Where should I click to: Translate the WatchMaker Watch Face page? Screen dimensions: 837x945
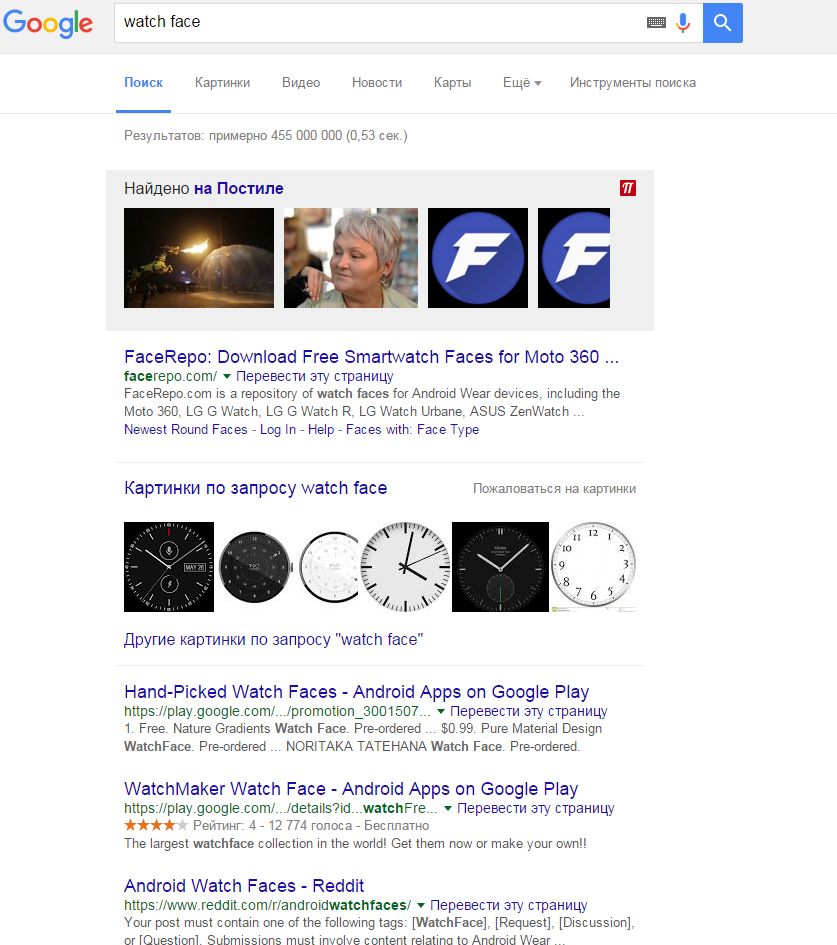pyautogui.click(x=536, y=808)
